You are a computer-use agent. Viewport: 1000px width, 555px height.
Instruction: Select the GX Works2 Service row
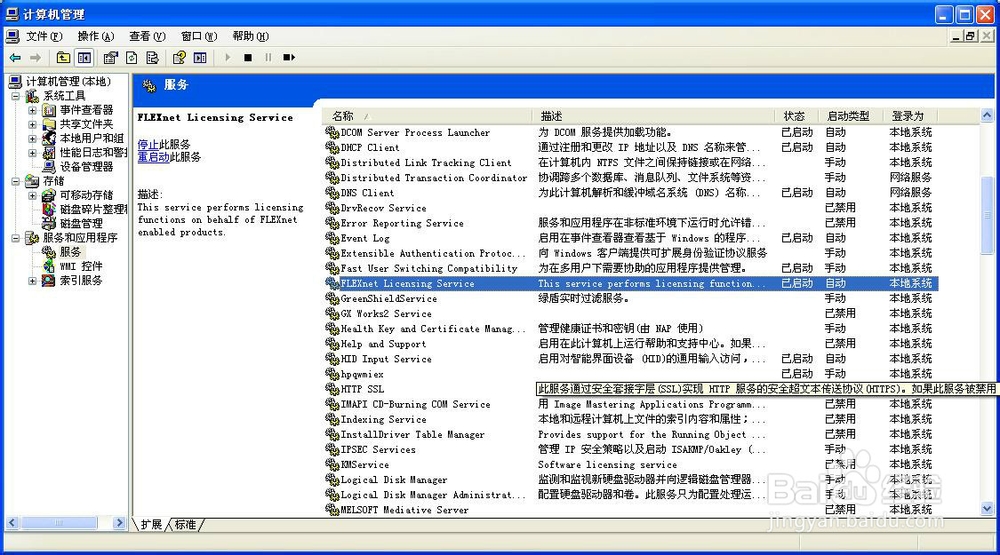click(x=631, y=314)
